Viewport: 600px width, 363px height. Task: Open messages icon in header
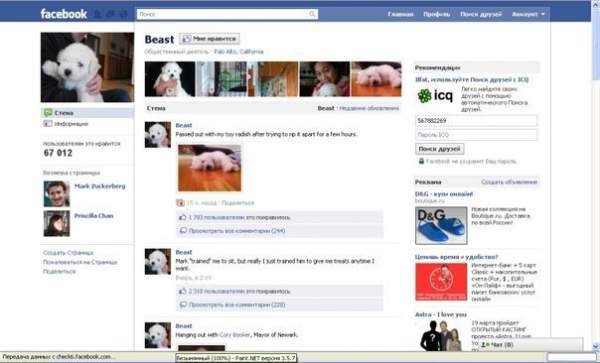point(110,15)
